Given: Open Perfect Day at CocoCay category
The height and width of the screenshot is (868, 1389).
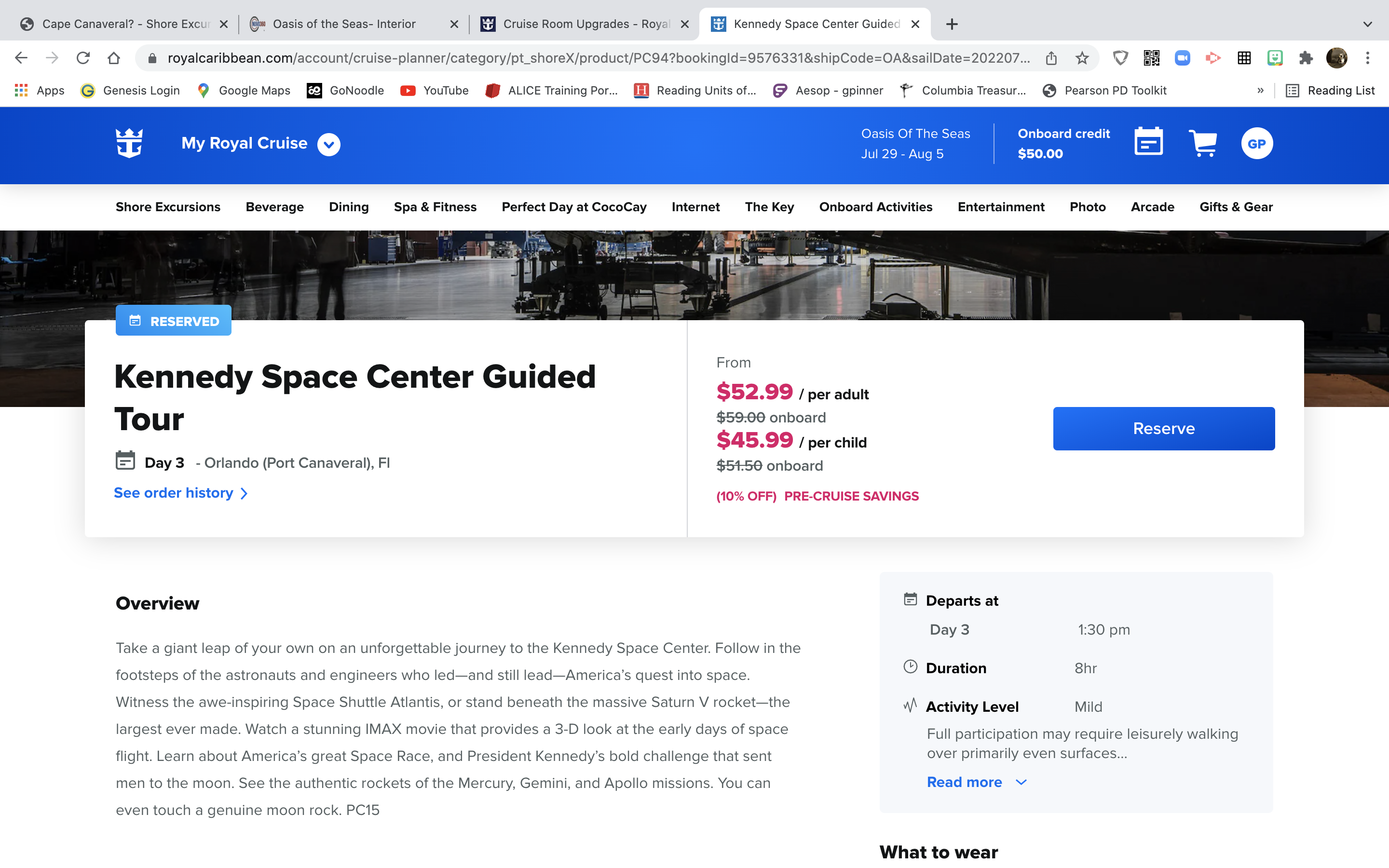Looking at the screenshot, I should [x=574, y=207].
